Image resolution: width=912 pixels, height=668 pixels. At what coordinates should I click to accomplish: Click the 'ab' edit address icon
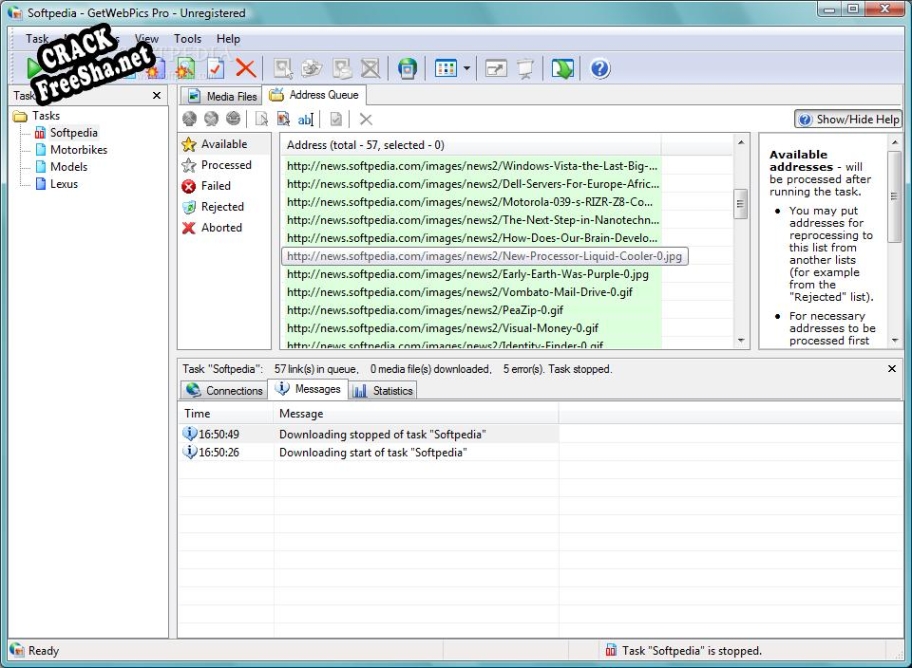(305, 119)
